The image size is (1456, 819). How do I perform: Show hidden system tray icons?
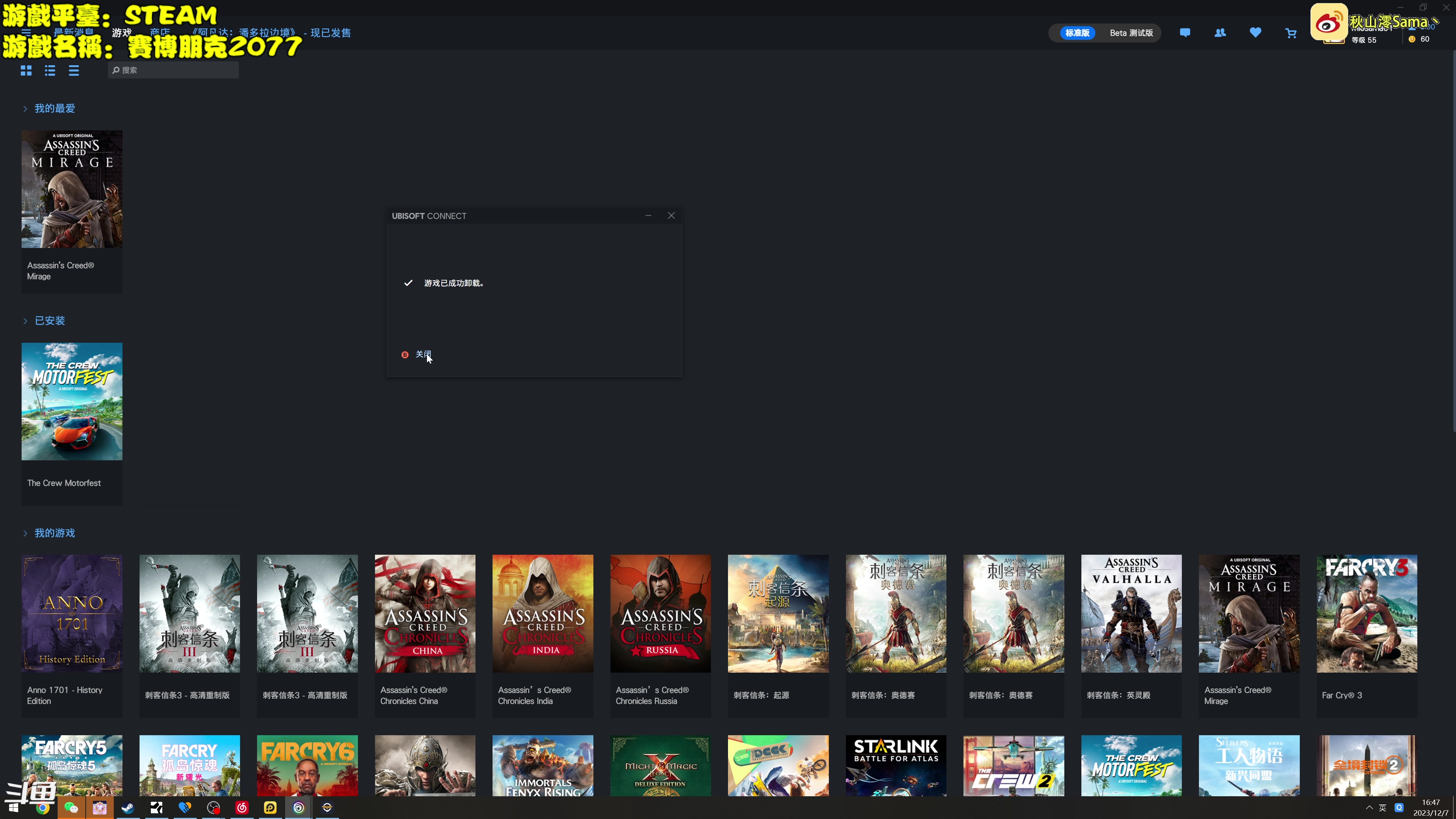(x=1369, y=808)
